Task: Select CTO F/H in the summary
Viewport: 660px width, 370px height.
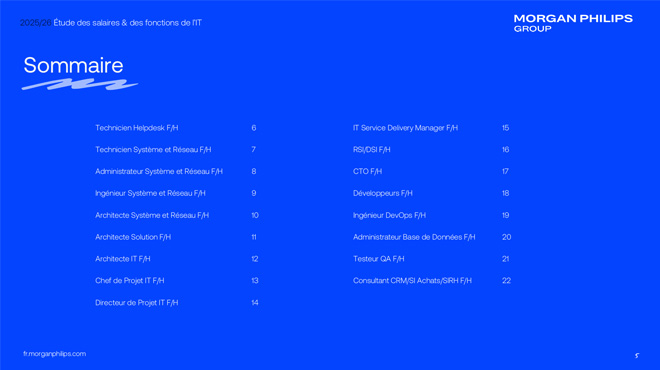Action: [x=367, y=172]
